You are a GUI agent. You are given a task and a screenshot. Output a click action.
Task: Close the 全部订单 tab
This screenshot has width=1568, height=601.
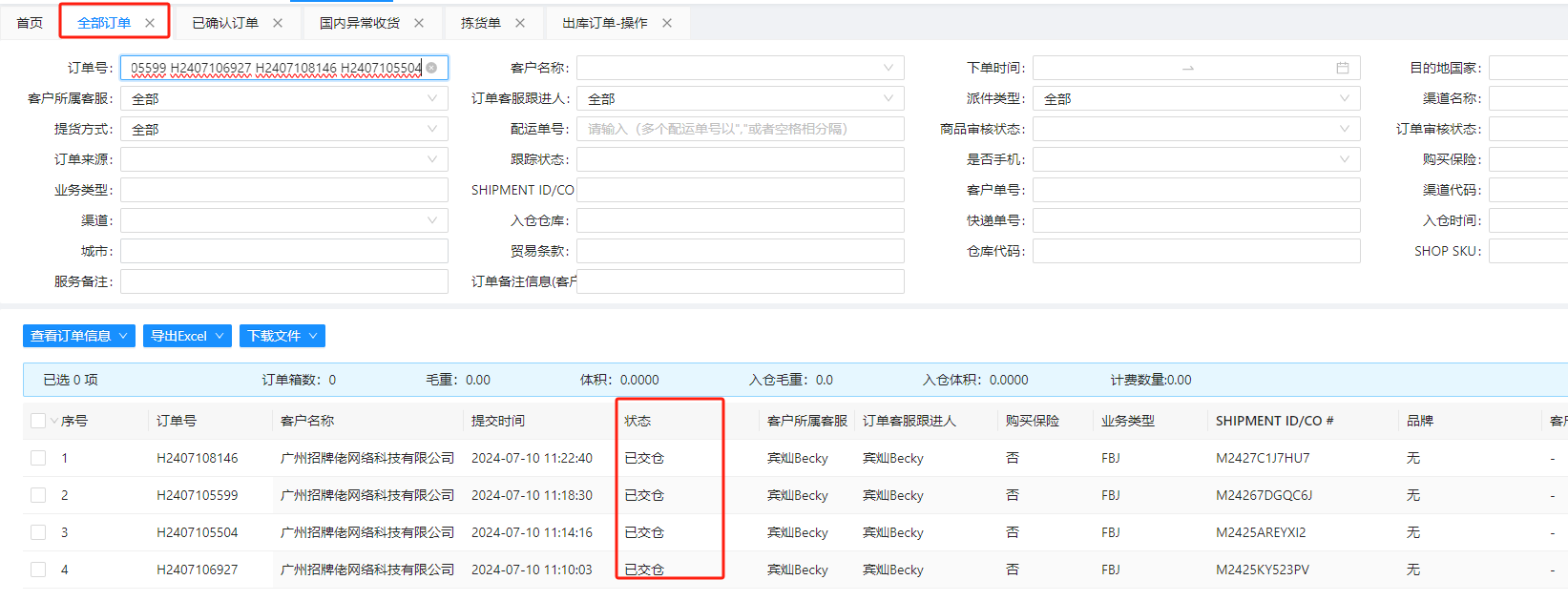tap(150, 23)
